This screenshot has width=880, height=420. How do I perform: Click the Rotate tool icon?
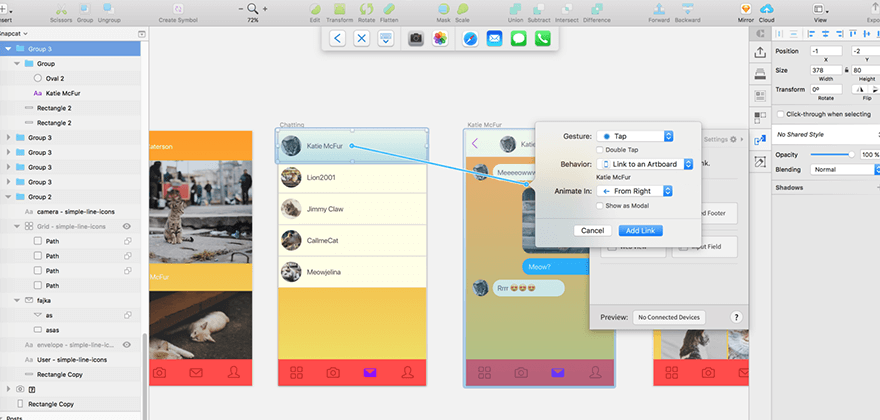(x=366, y=9)
